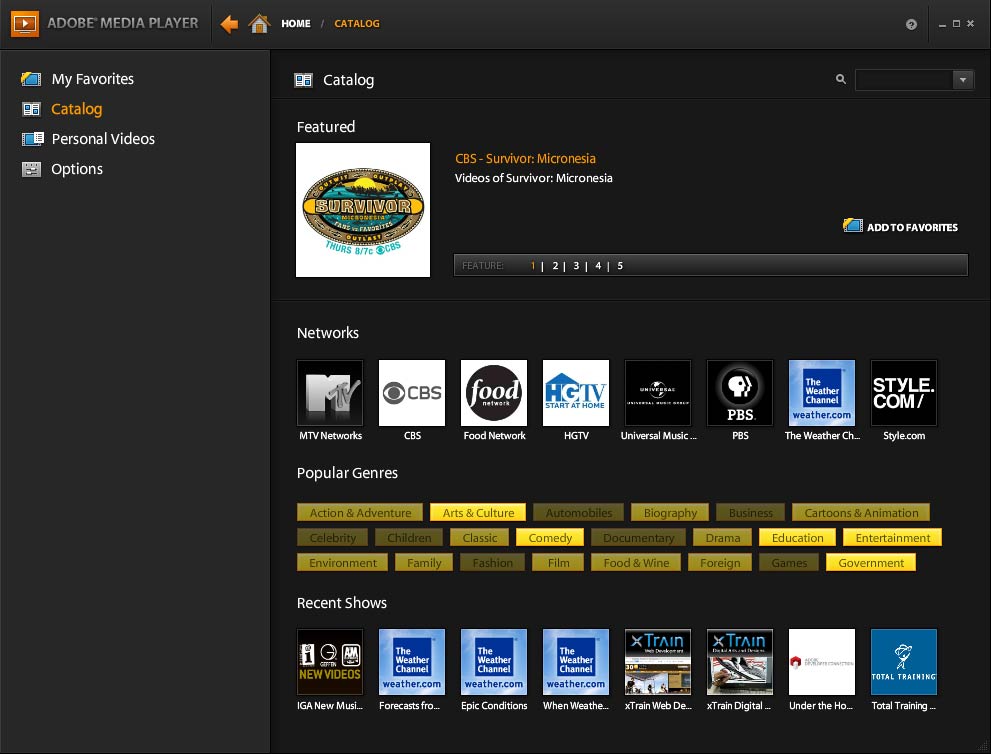Open Personal Videos in the sidebar
This screenshot has width=991, height=754.
coord(103,139)
